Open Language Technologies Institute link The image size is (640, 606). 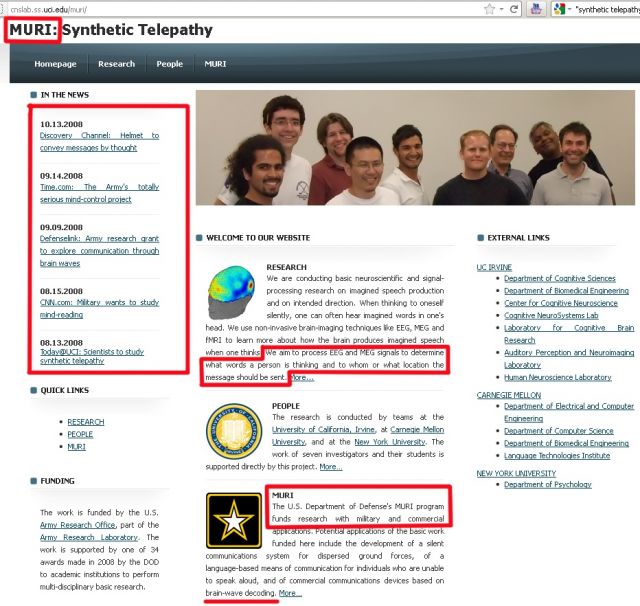(x=557, y=456)
